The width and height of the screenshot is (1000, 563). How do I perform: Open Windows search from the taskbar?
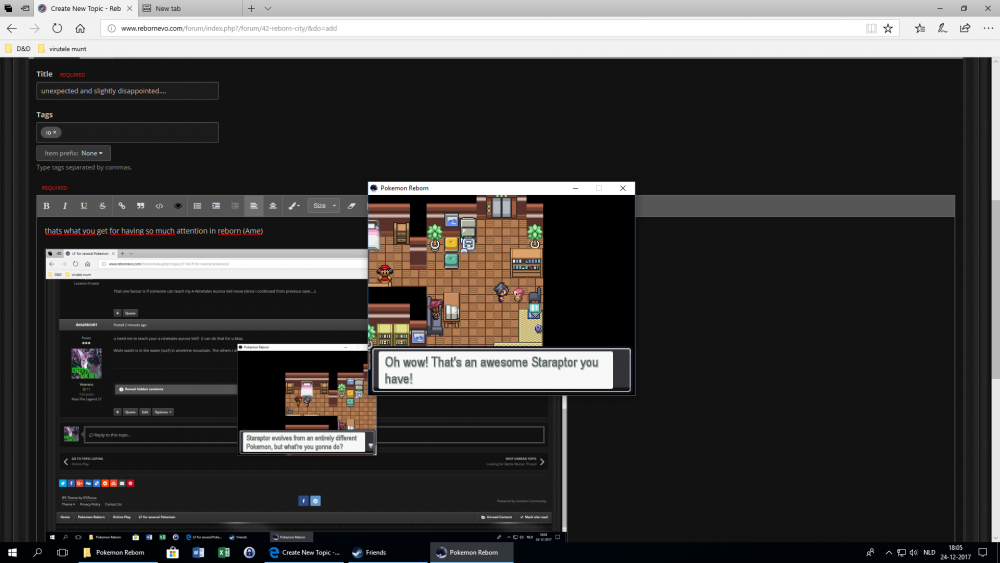click(x=37, y=553)
